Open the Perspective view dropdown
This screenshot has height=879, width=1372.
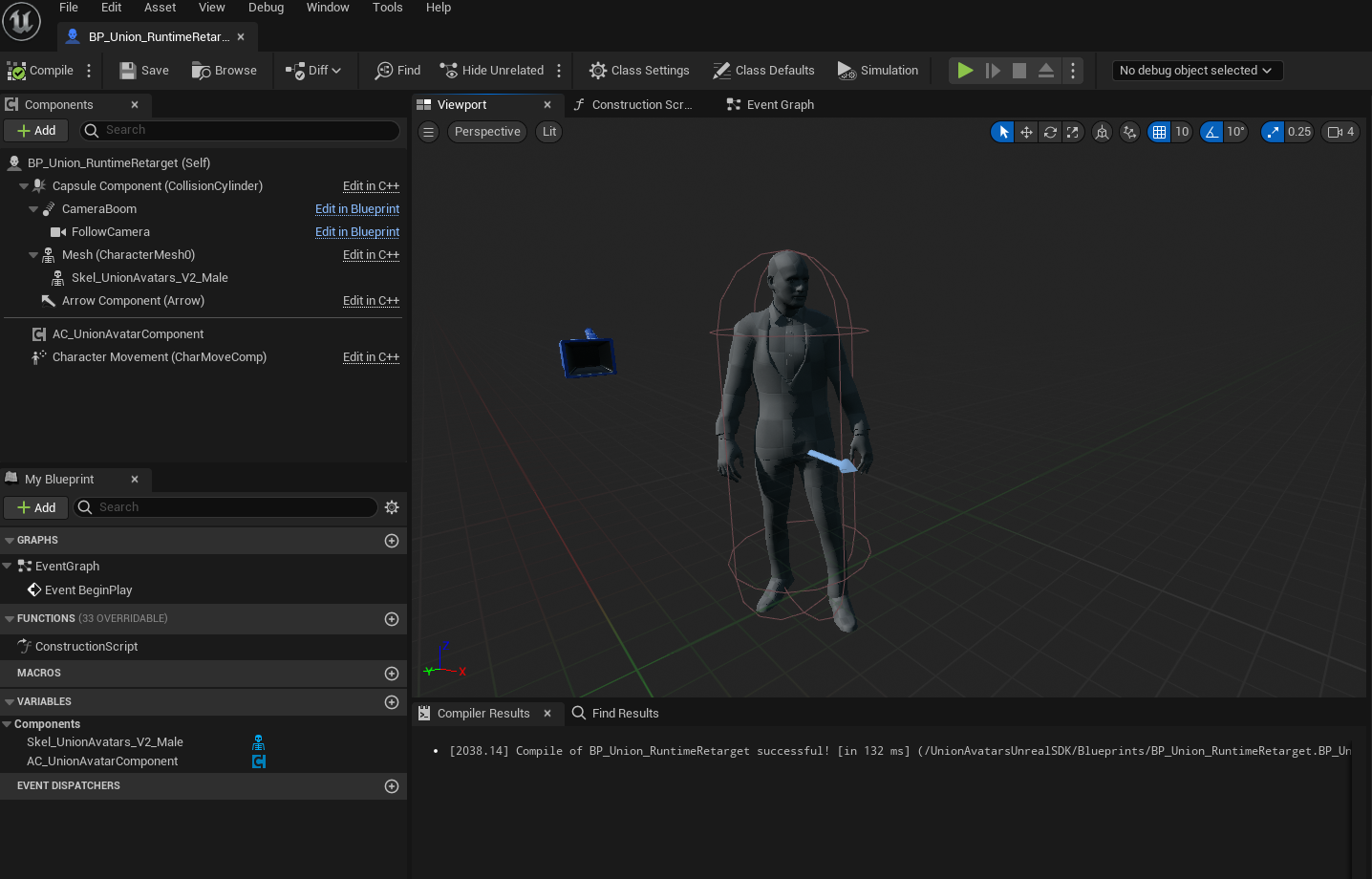click(487, 132)
